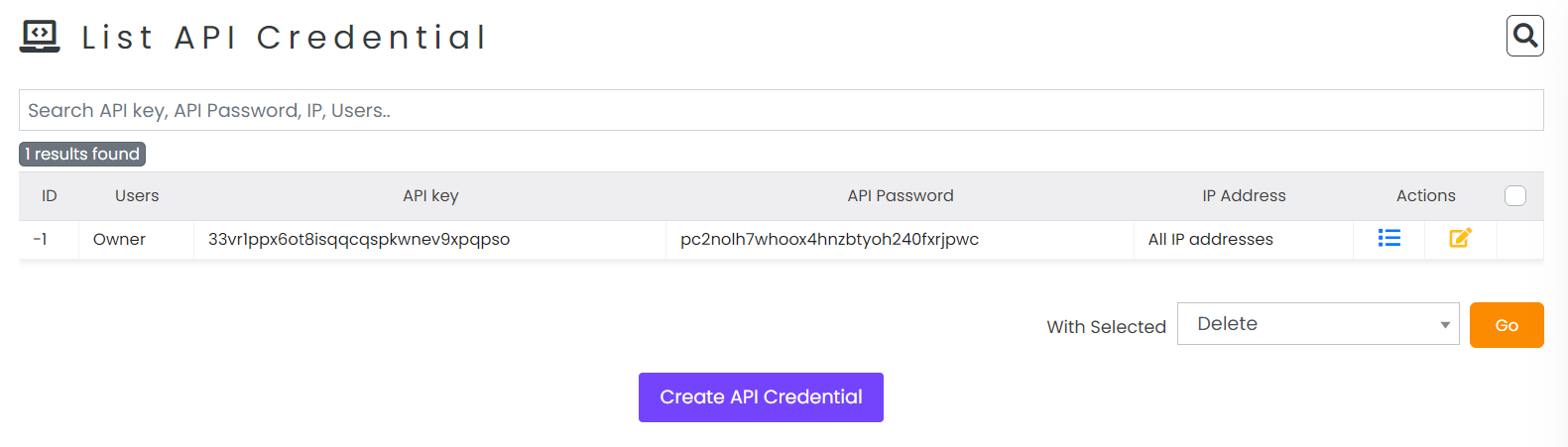Click the Actions column header
1568x447 pixels.
click(1426, 196)
